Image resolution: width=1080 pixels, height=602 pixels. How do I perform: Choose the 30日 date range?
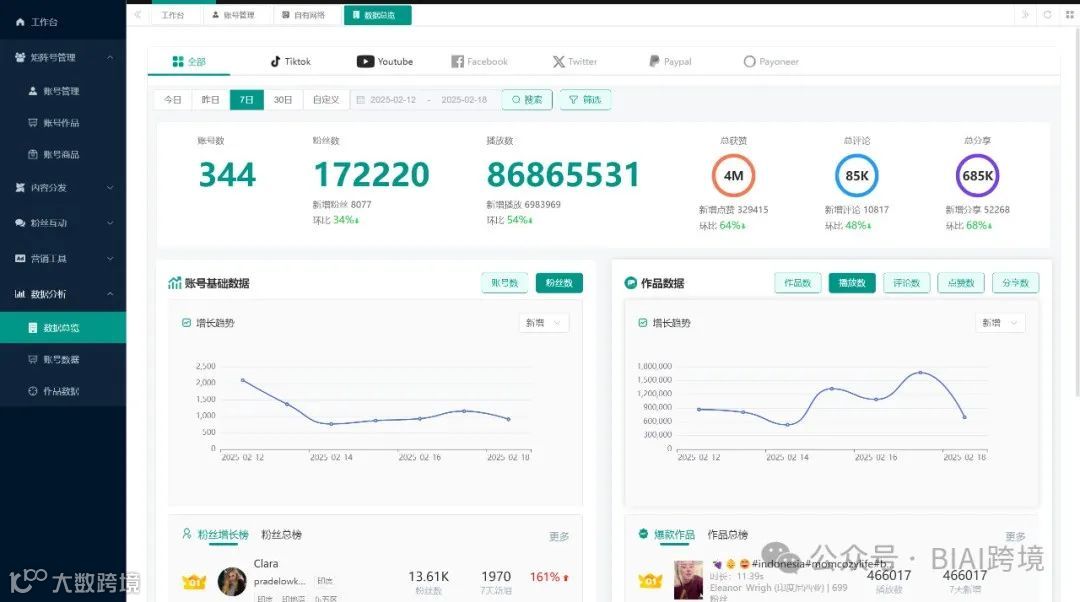(x=283, y=100)
